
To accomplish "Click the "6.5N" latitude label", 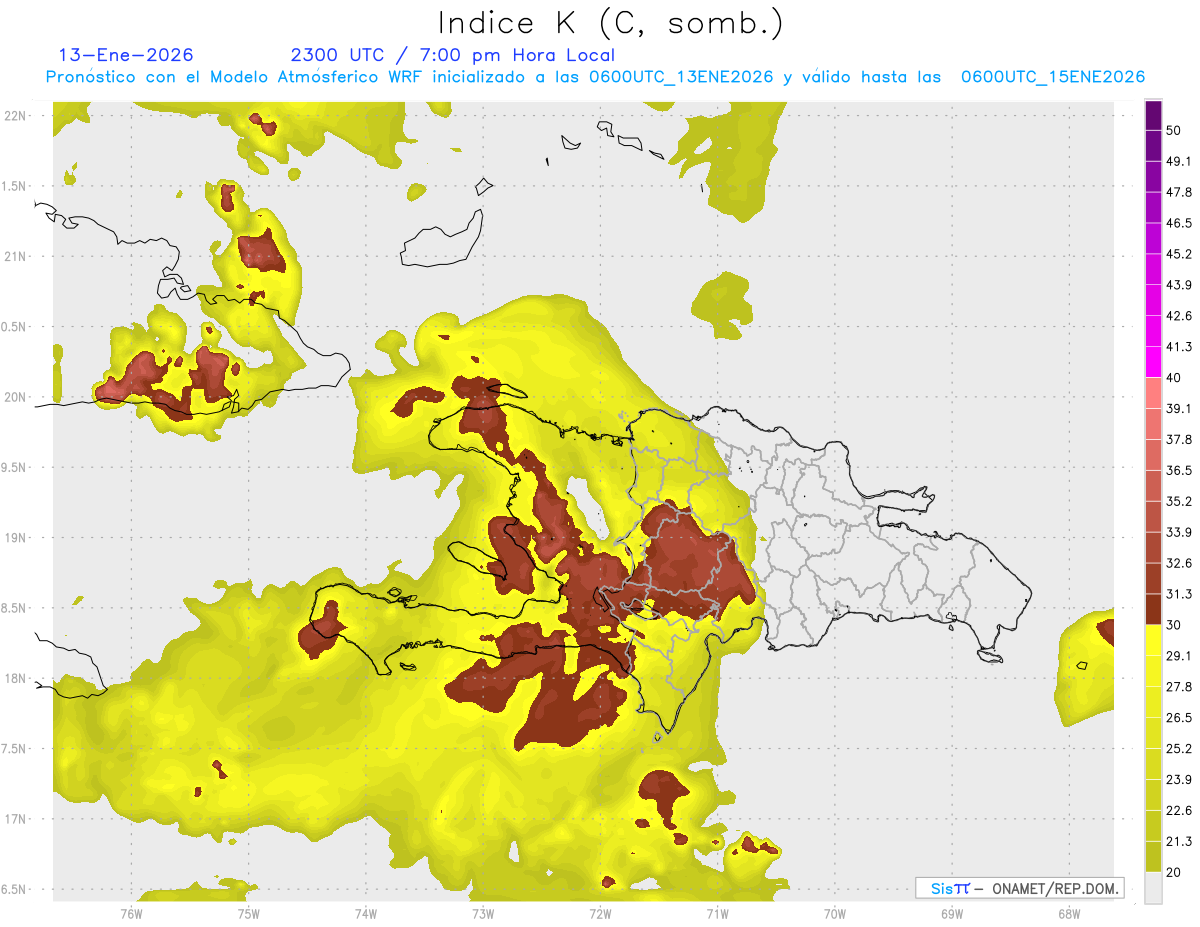I will [15, 889].
